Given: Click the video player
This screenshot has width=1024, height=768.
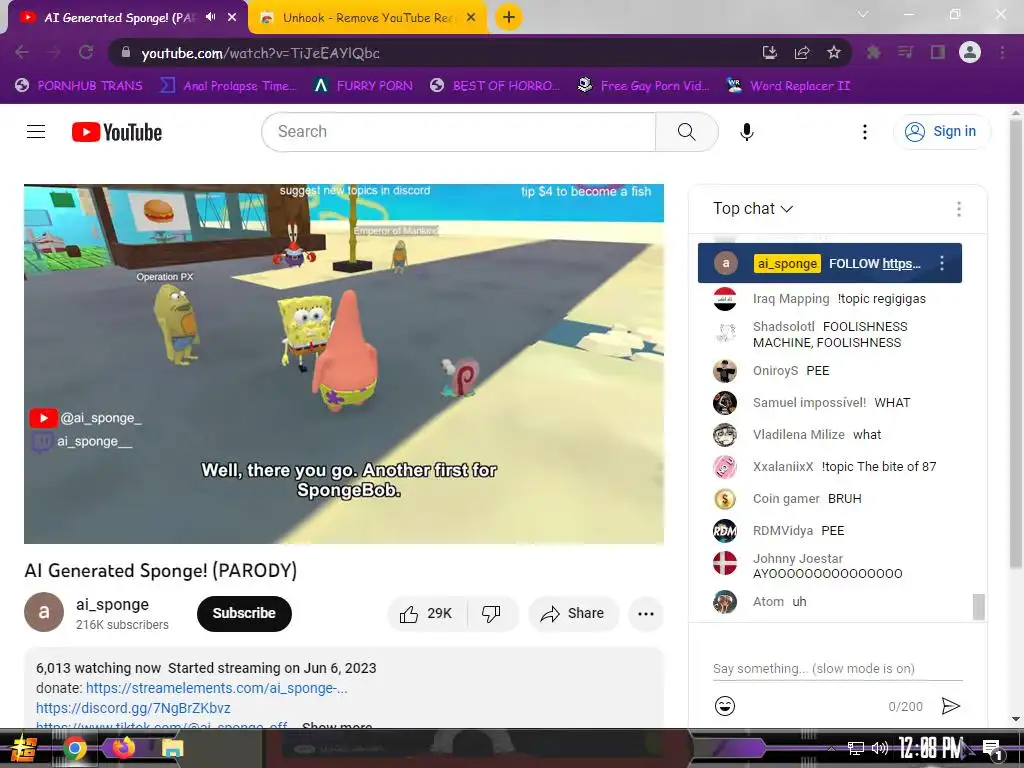Looking at the screenshot, I should (344, 364).
